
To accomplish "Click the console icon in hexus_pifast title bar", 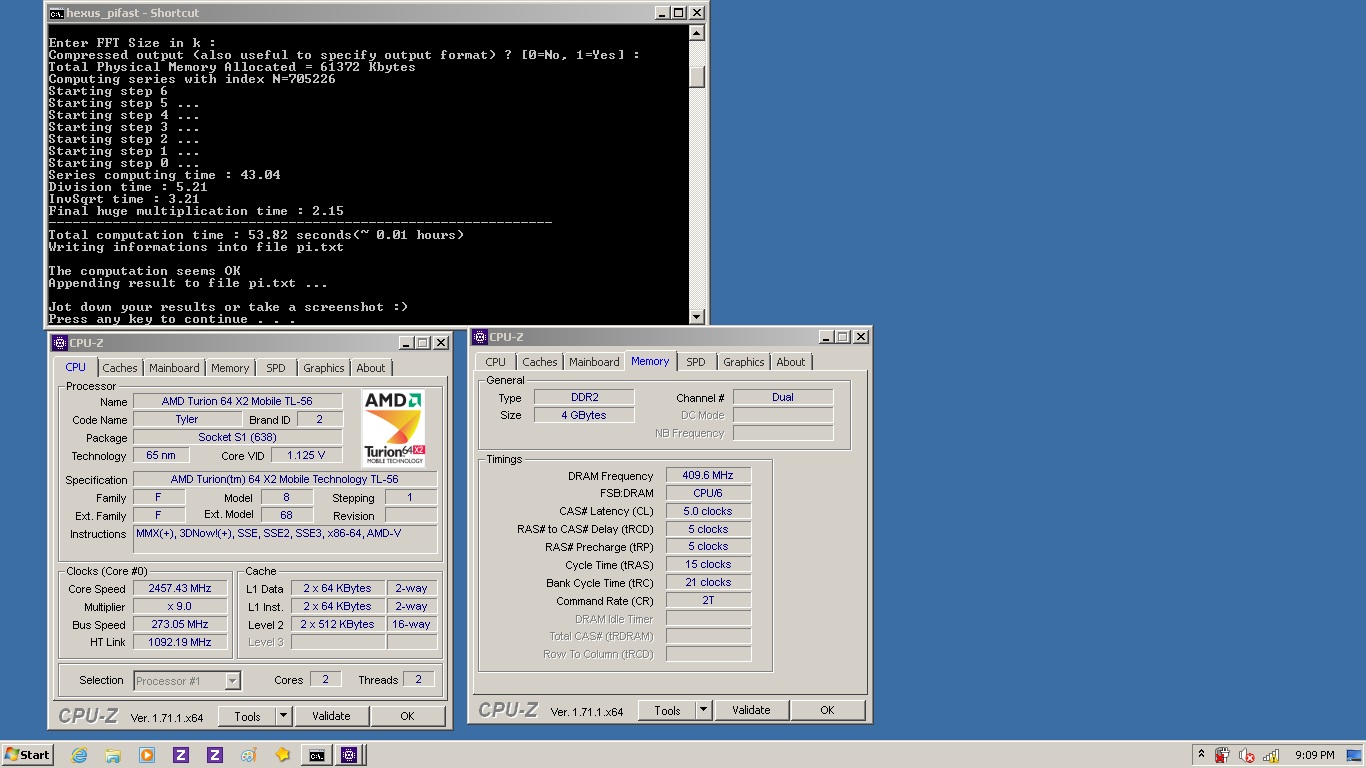I will tap(57, 13).
